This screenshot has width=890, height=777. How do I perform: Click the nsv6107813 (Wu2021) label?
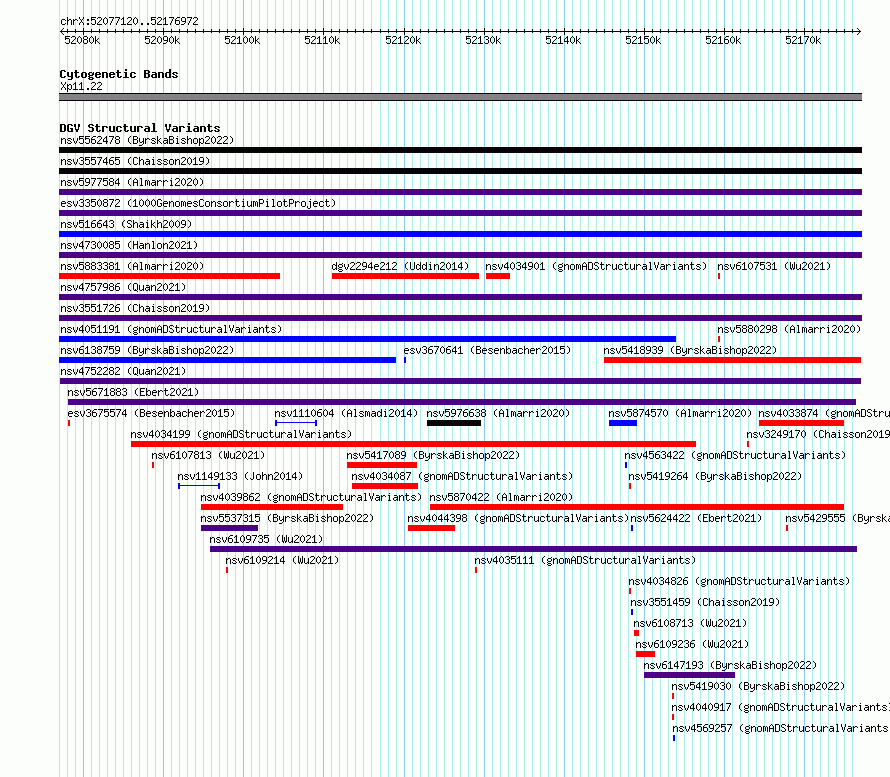tap(208, 455)
